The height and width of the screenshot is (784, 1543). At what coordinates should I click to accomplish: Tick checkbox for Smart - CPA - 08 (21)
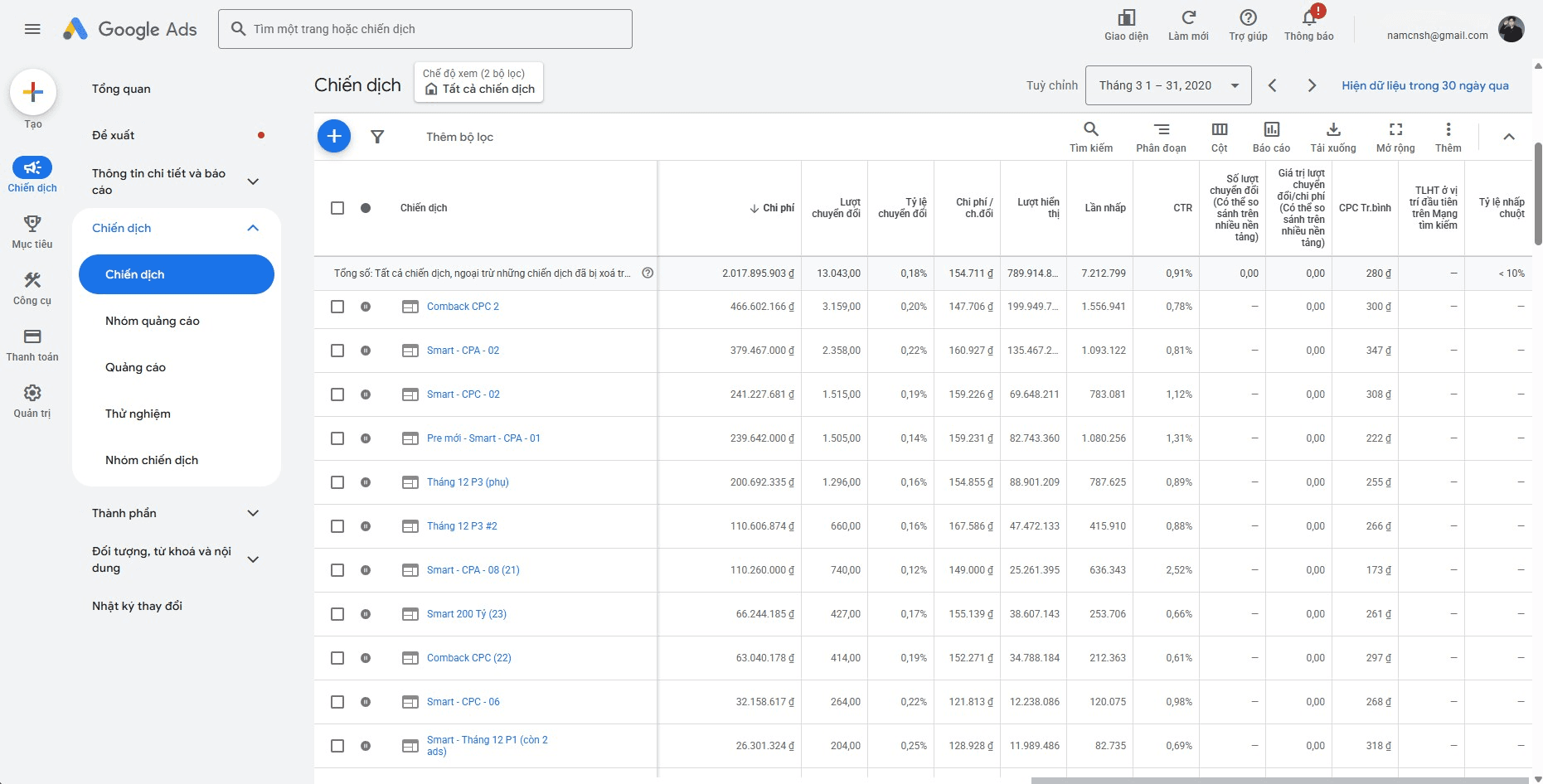tap(337, 570)
